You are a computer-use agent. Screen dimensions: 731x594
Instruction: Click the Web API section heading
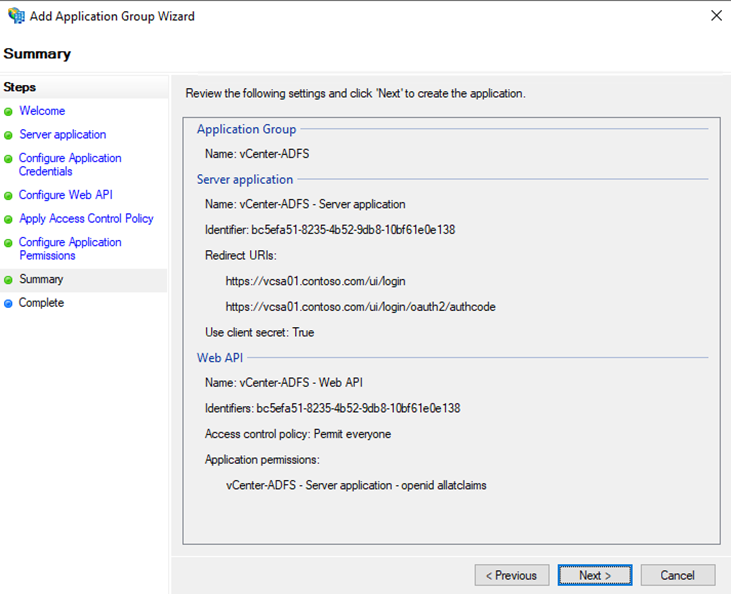pyautogui.click(x=220, y=358)
